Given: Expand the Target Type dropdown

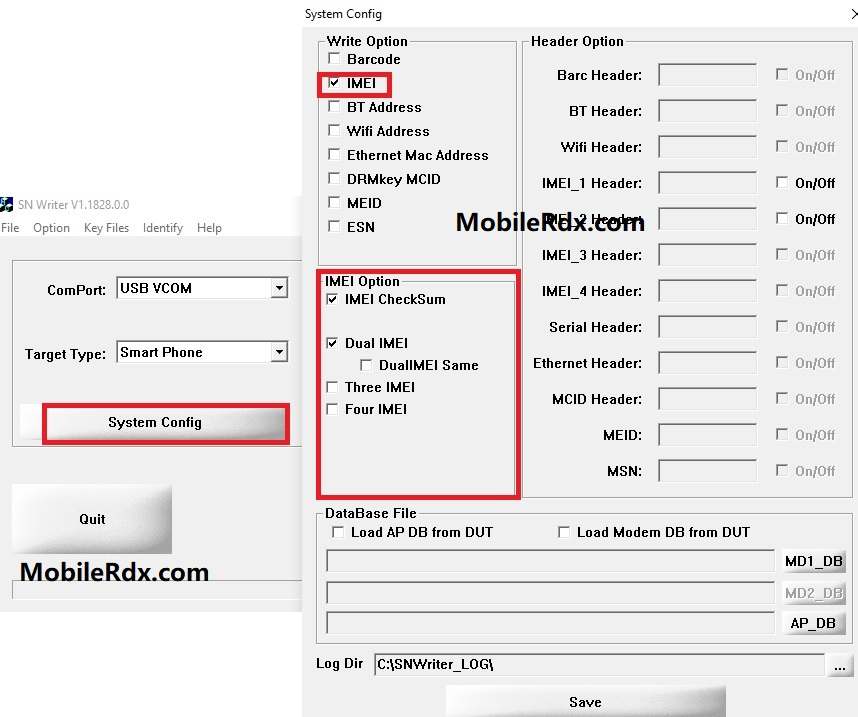Looking at the screenshot, I should pos(279,352).
